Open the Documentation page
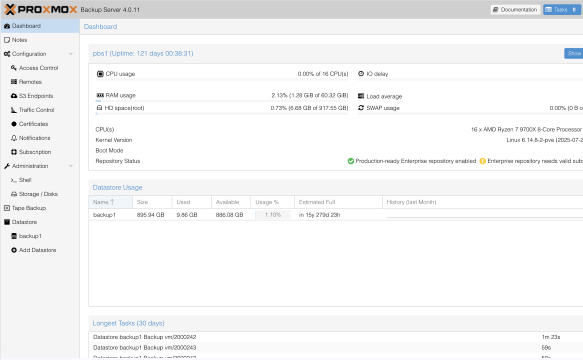 point(515,10)
